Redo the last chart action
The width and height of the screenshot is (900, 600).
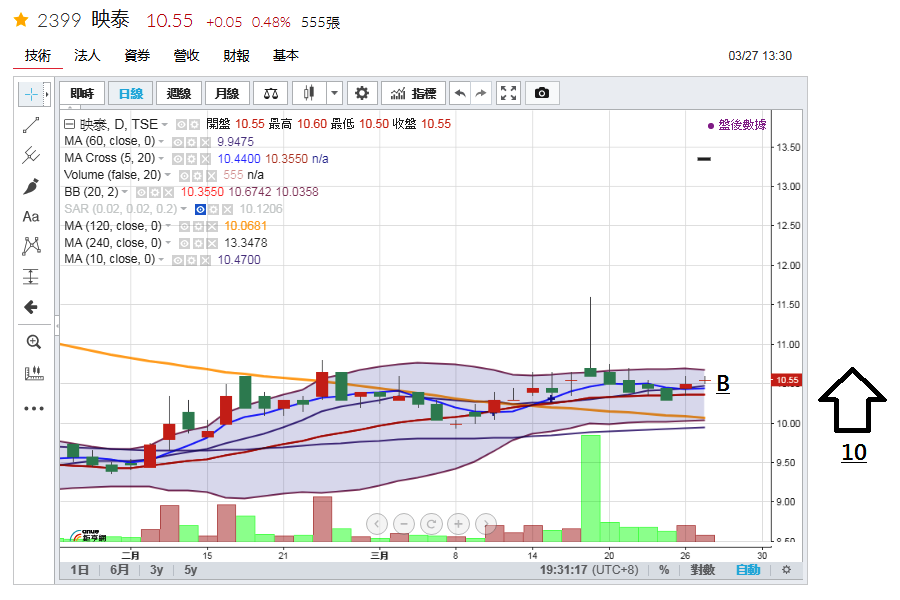coord(481,93)
